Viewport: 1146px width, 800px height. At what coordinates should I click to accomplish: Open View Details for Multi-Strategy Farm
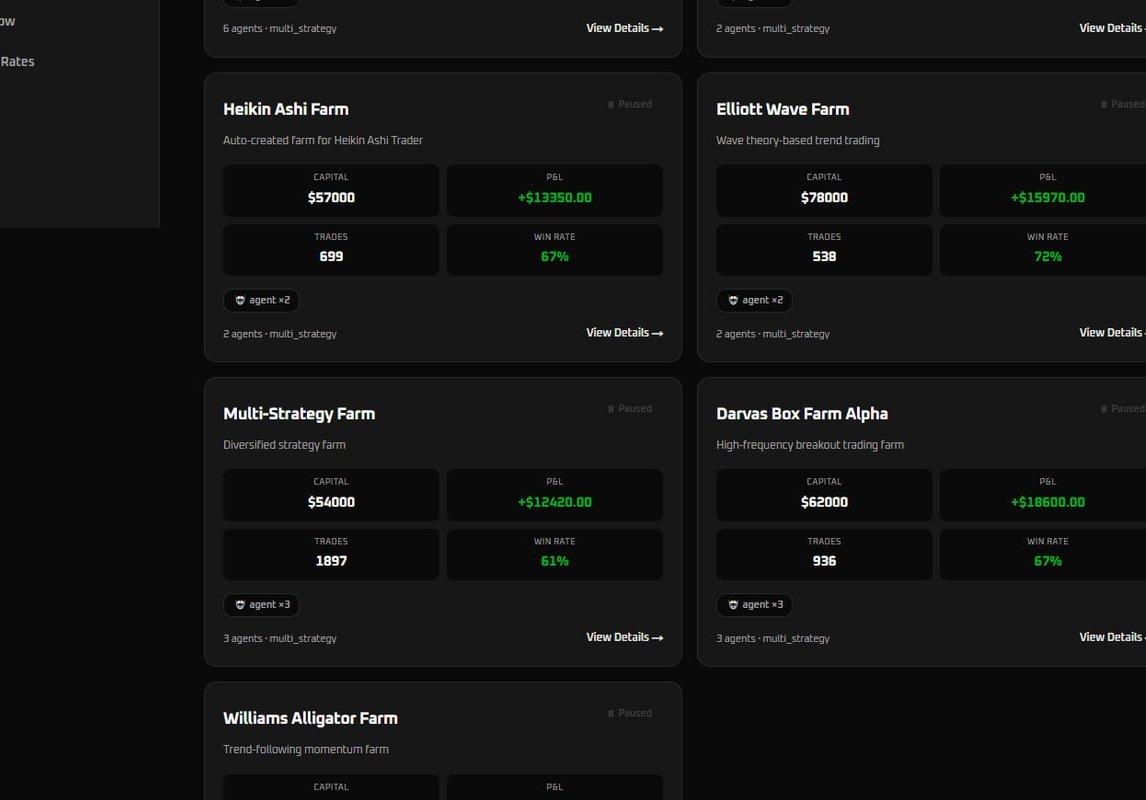[x=624, y=637]
